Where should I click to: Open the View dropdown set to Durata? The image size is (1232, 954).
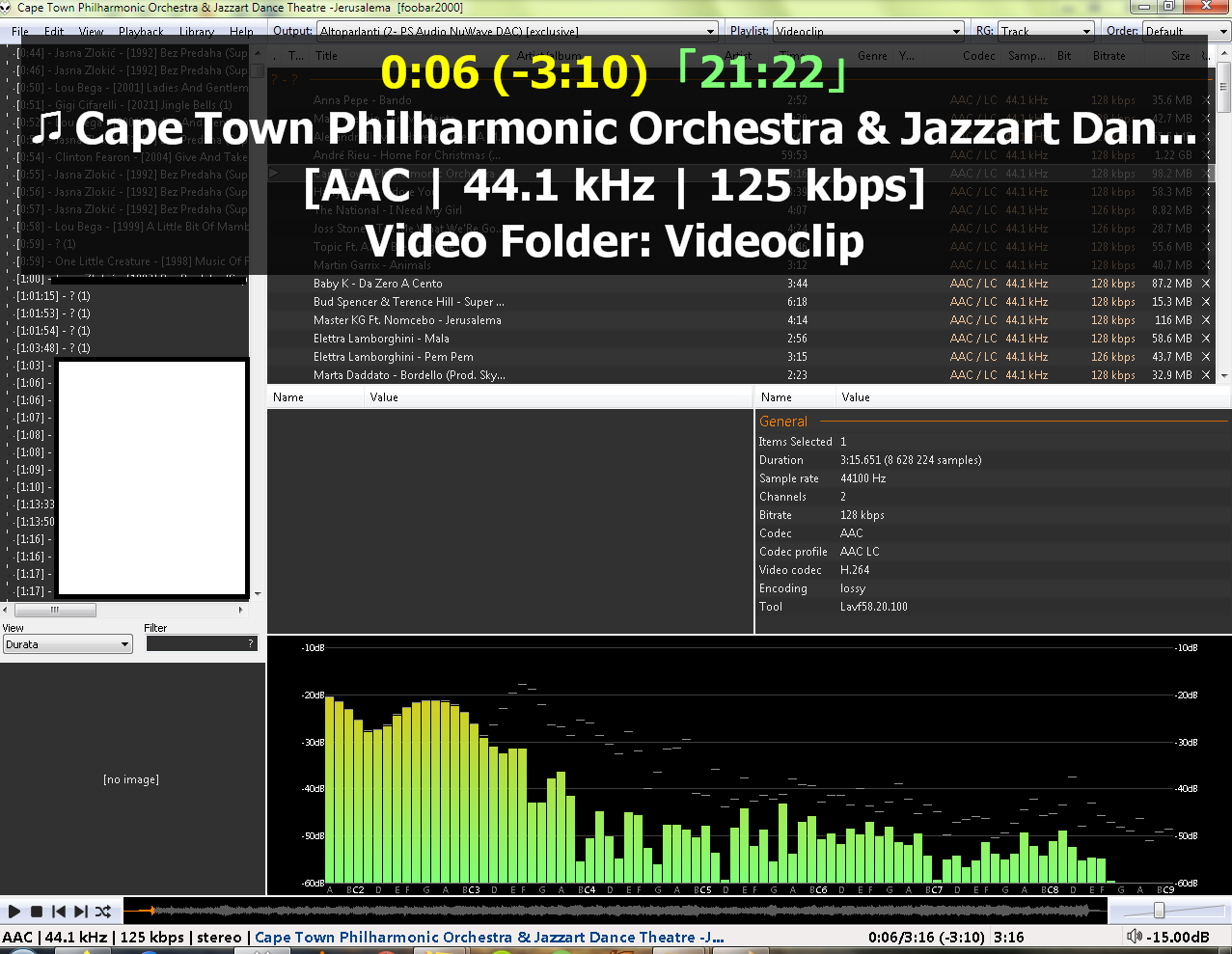click(68, 644)
